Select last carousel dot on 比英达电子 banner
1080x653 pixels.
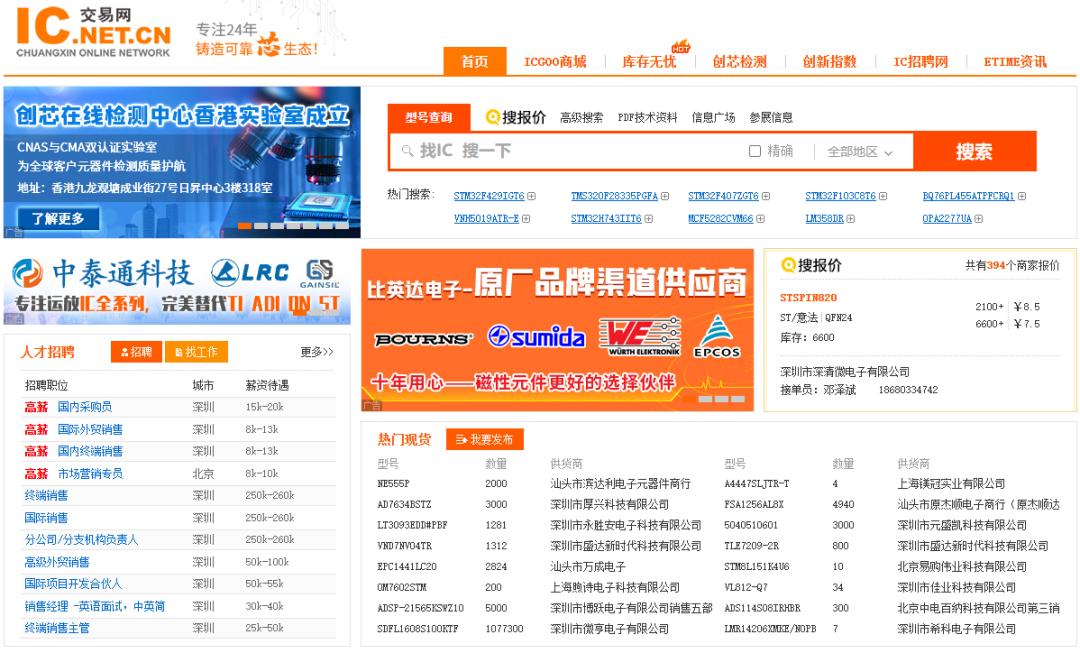pos(738,399)
